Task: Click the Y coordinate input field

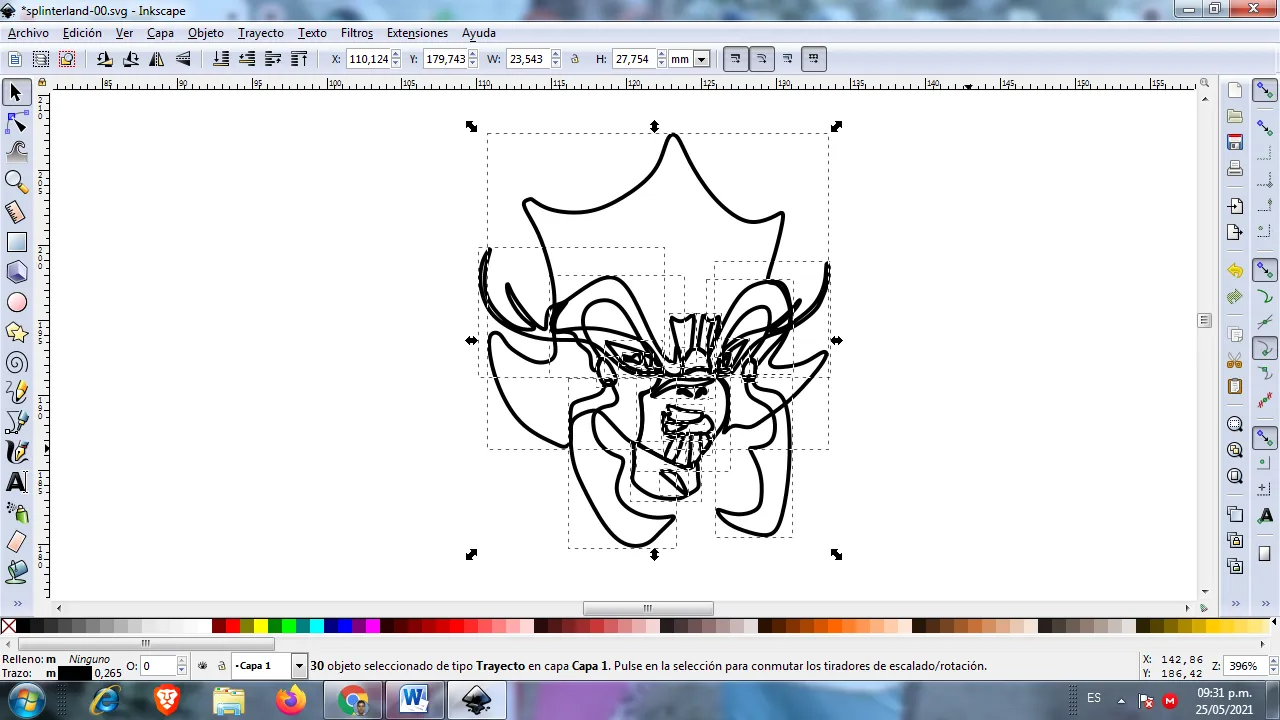Action: pyautogui.click(x=446, y=59)
